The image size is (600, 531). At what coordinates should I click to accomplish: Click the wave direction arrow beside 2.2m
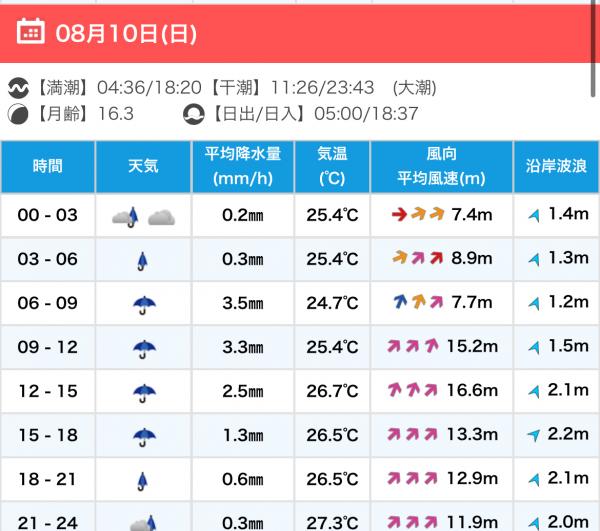coord(533,435)
